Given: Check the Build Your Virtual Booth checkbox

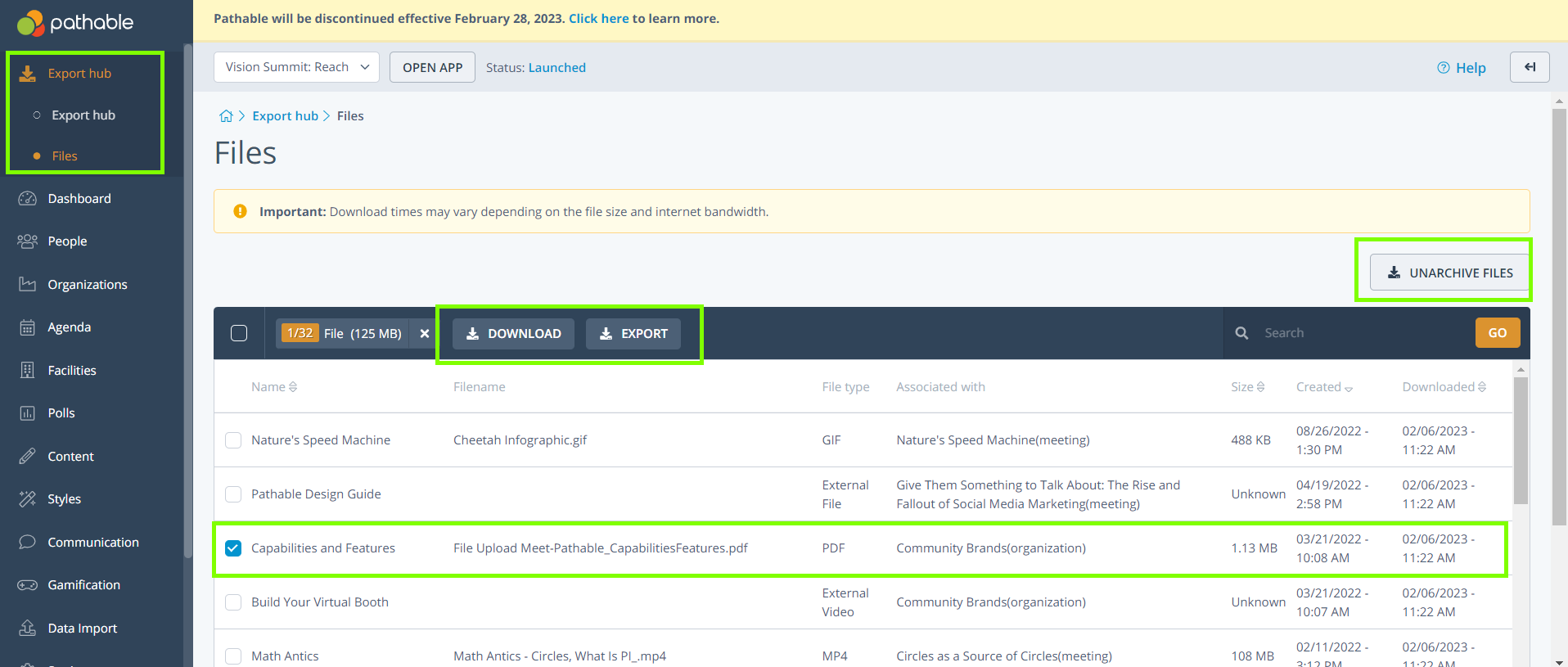Looking at the screenshot, I should coord(233,602).
